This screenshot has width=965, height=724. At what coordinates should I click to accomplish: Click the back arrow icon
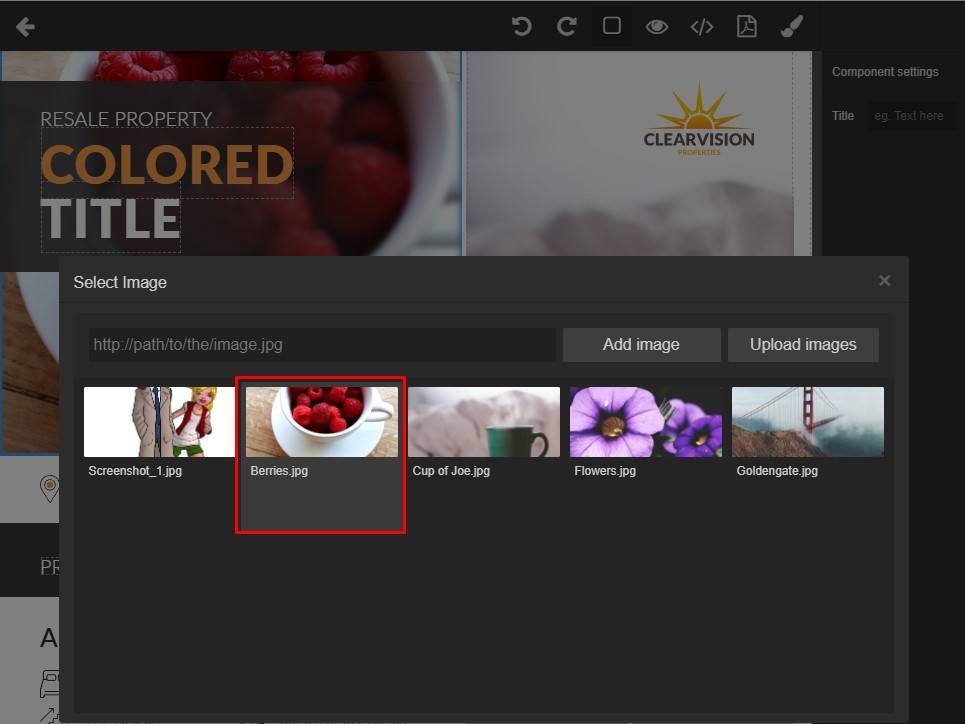click(26, 27)
